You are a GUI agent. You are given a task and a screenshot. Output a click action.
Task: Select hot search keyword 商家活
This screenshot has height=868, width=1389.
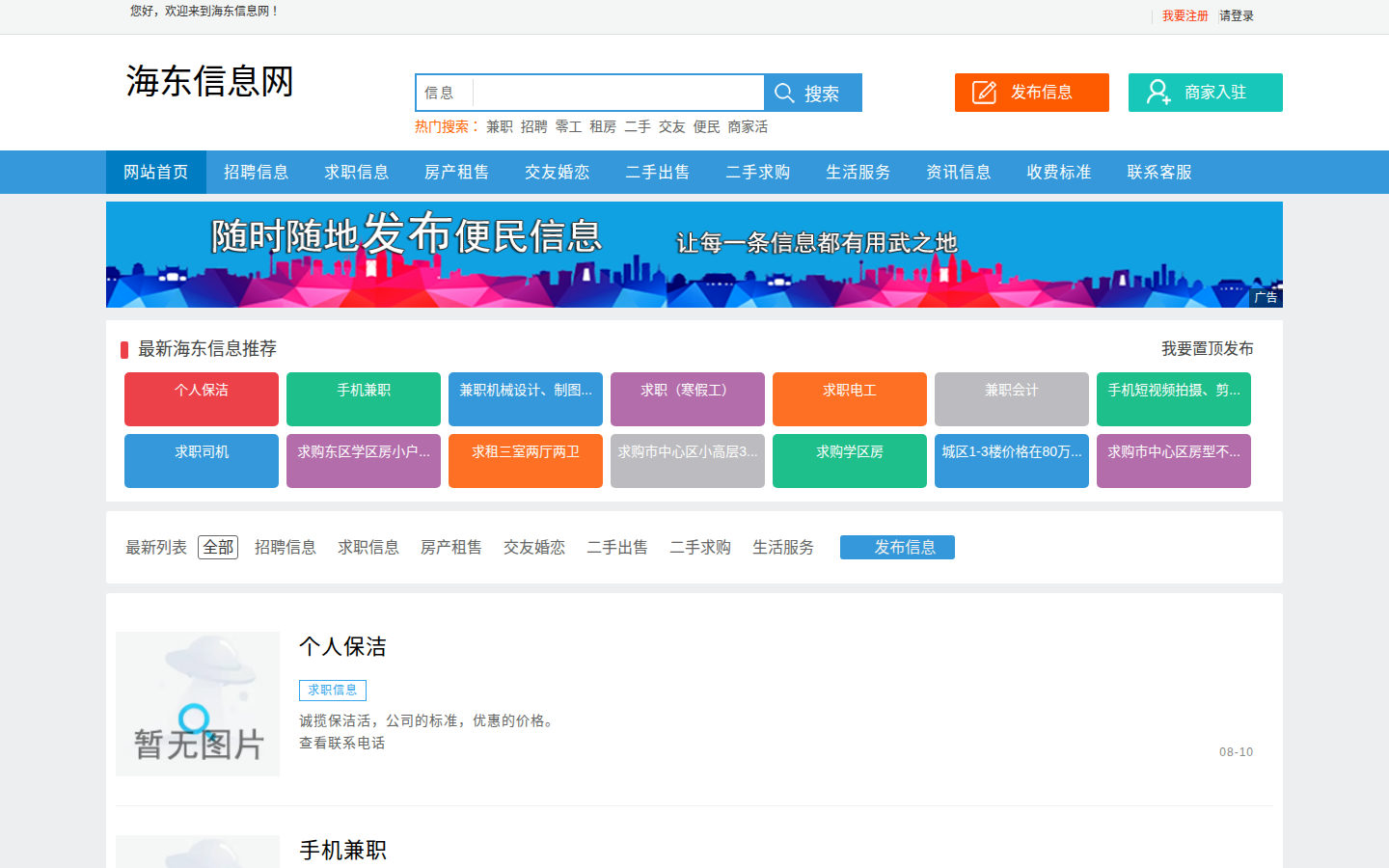click(748, 126)
